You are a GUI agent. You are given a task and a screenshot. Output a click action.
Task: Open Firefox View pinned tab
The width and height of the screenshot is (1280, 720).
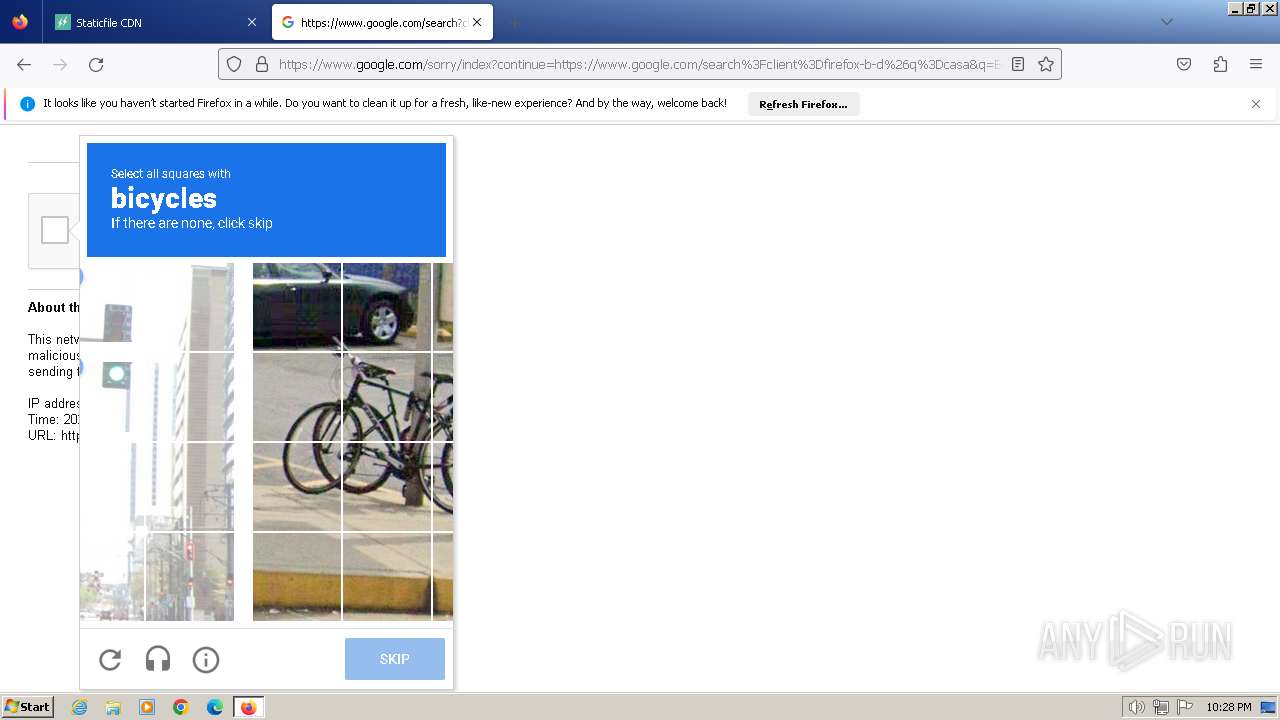pyautogui.click(x=20, y=22)
